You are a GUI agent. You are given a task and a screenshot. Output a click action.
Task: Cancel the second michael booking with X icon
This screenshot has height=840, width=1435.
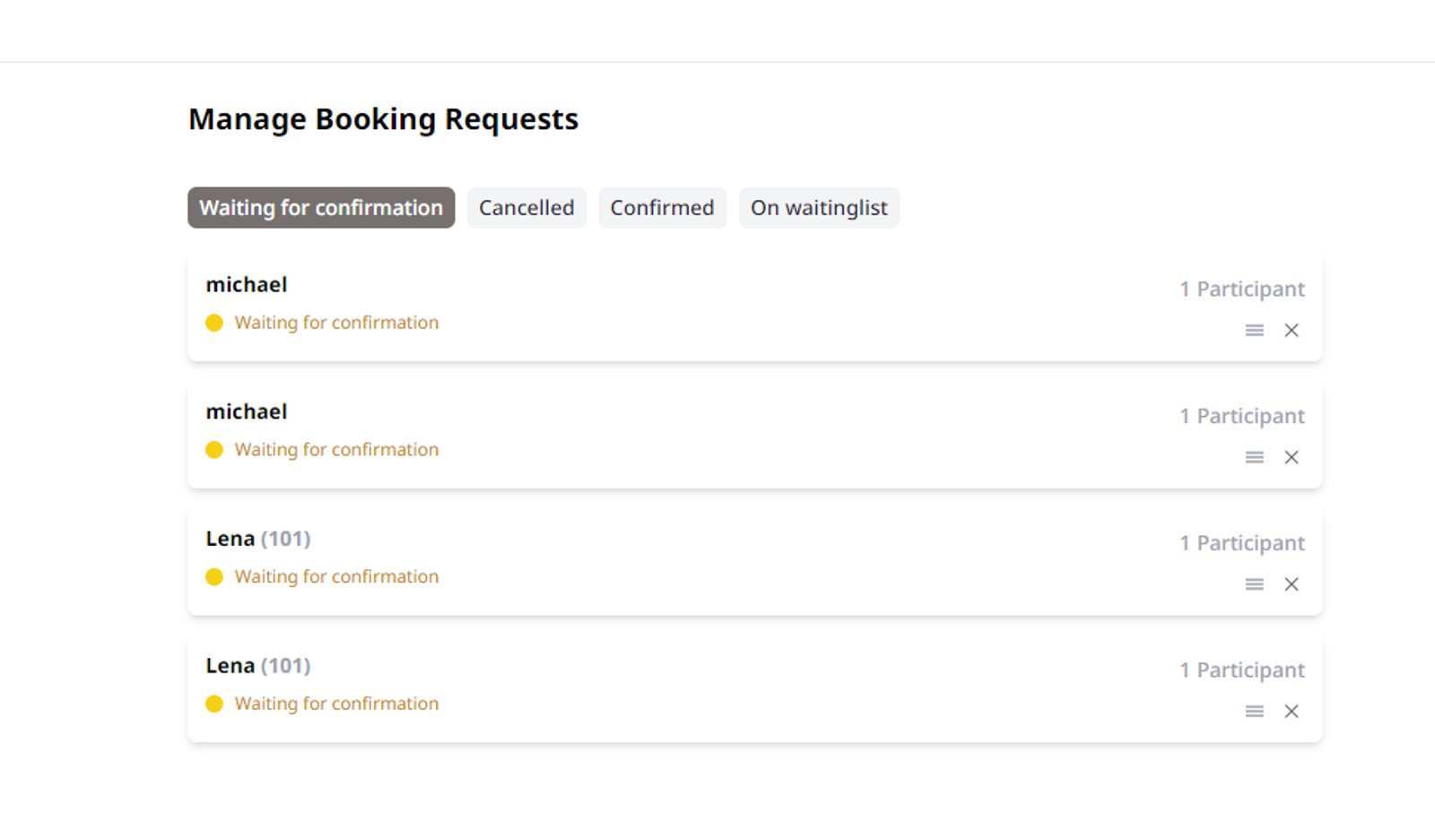[x=1291, y=458]
